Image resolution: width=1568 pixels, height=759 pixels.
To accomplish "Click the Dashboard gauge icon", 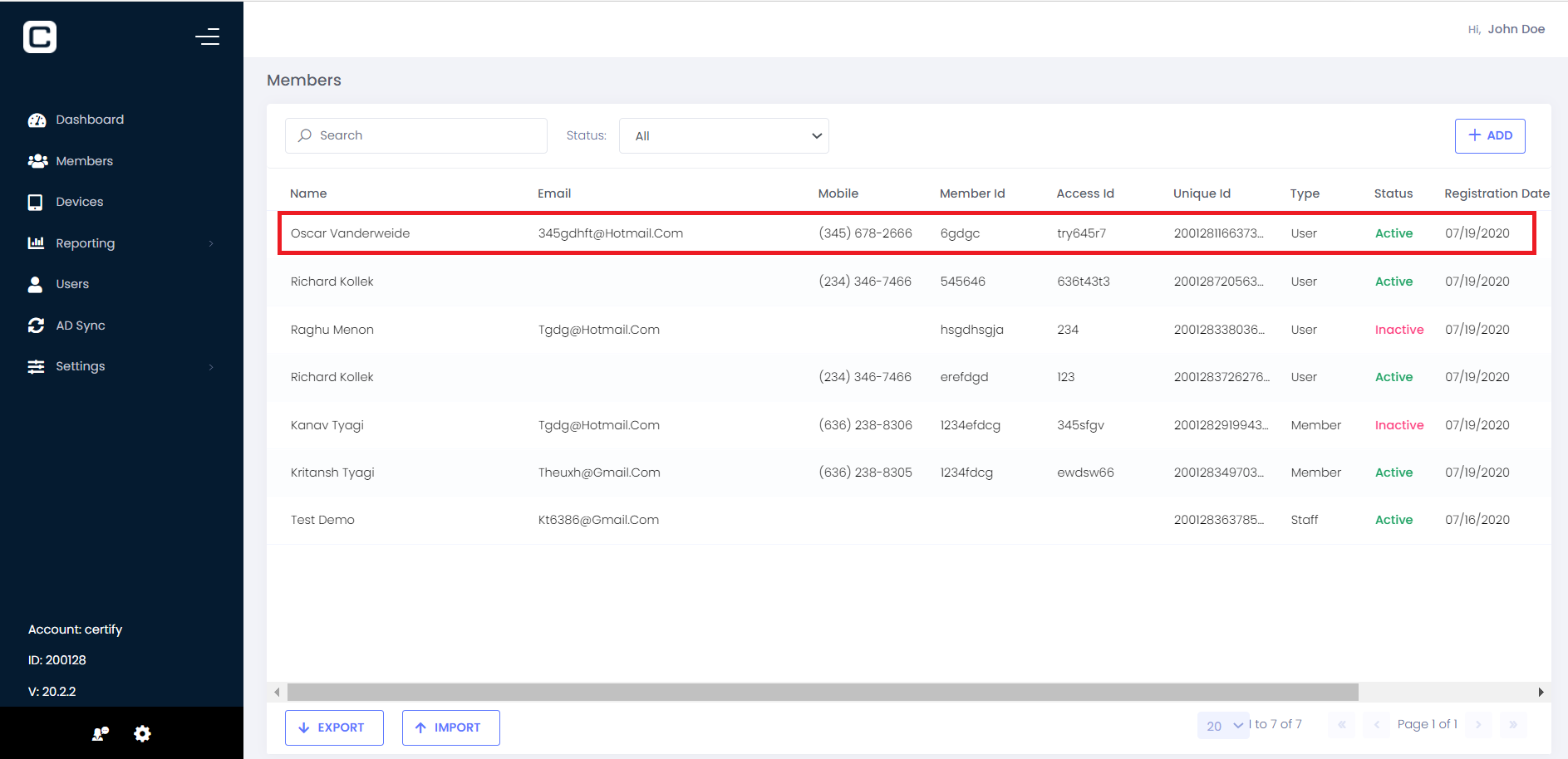I will pos(37,120).
